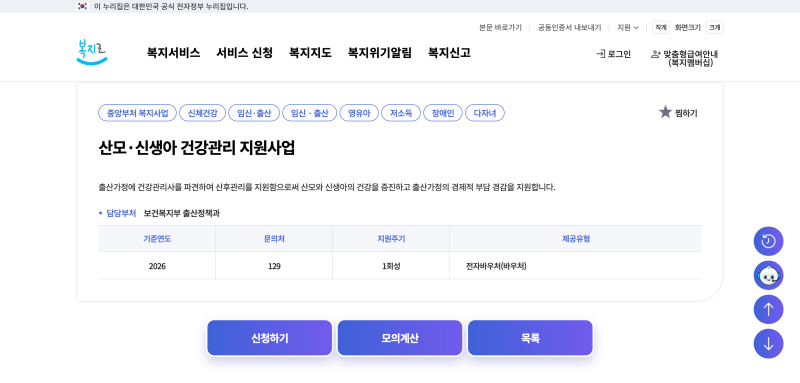
Task: Open the 복지신고 menu
Action: click(x=449, y=53)
